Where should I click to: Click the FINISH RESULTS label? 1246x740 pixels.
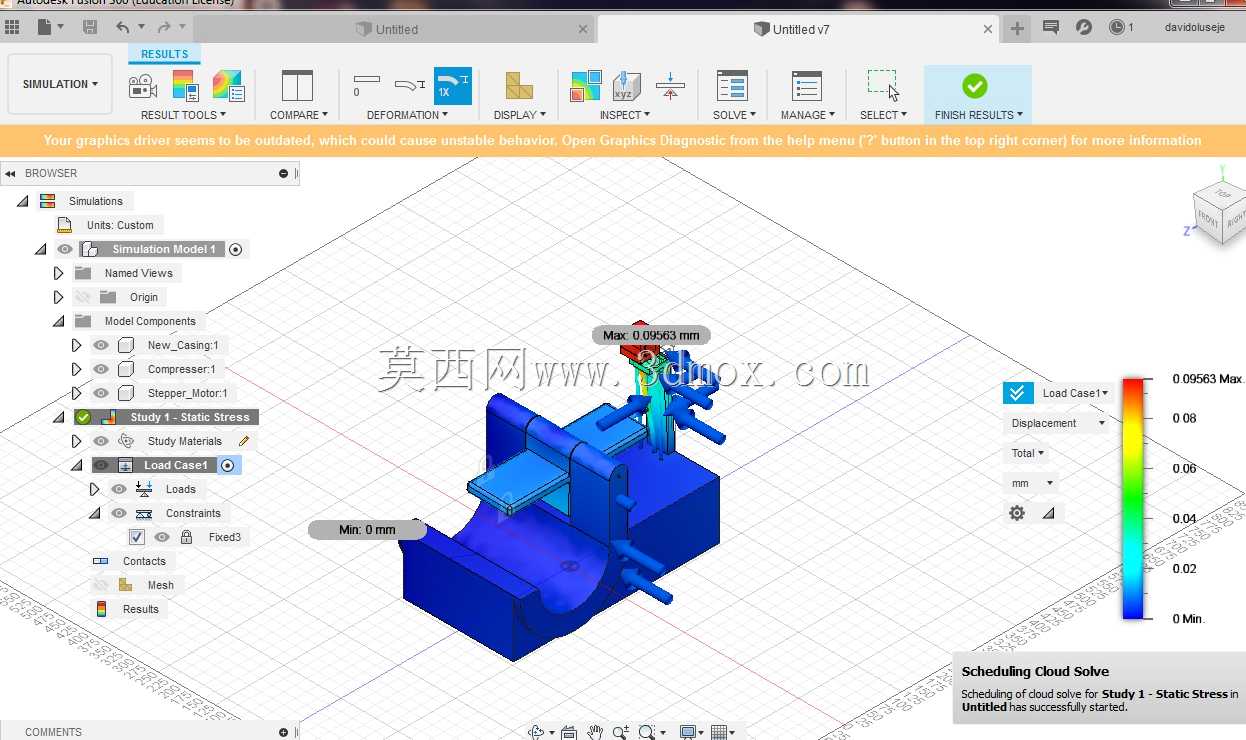[x=978, y=115]
